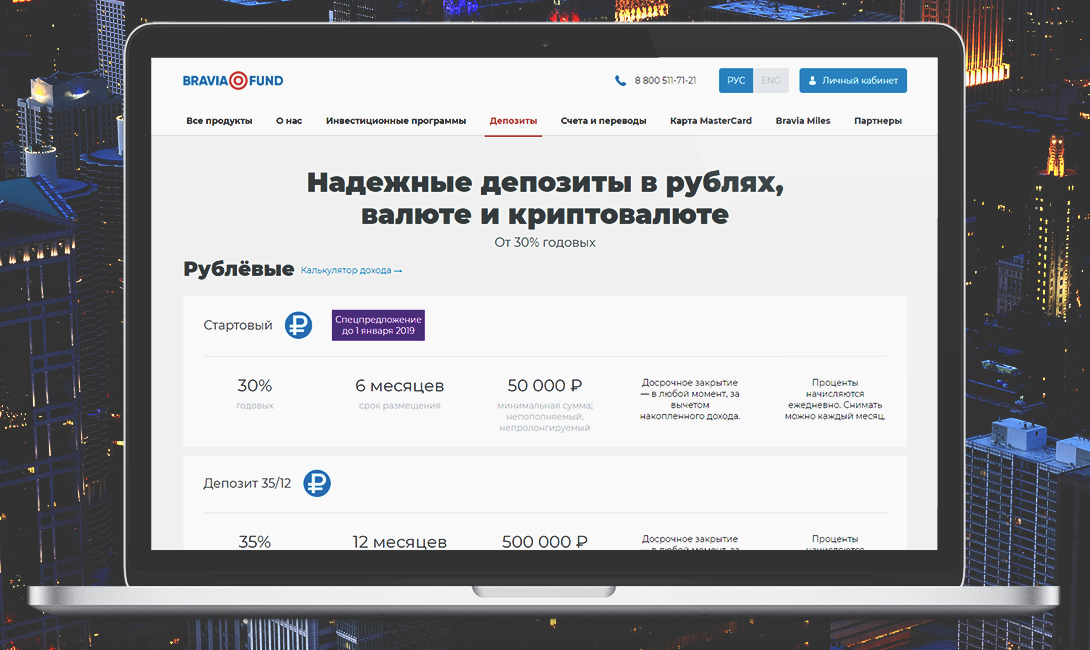This screenshot has height=650, width=1090.
Task: Open Калькулятор дохода link
Action: point(351,270)
